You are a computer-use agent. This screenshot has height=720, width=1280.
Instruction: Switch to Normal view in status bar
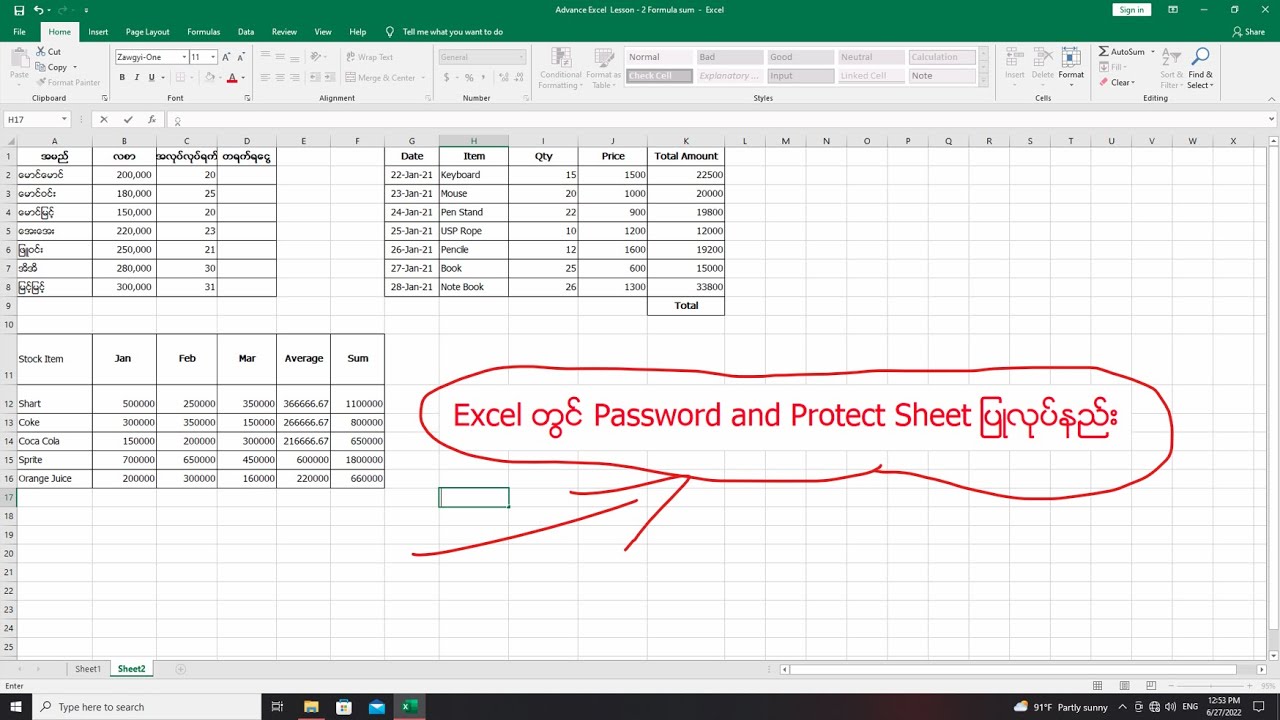pyautogui.click(x=1097, y=686)
